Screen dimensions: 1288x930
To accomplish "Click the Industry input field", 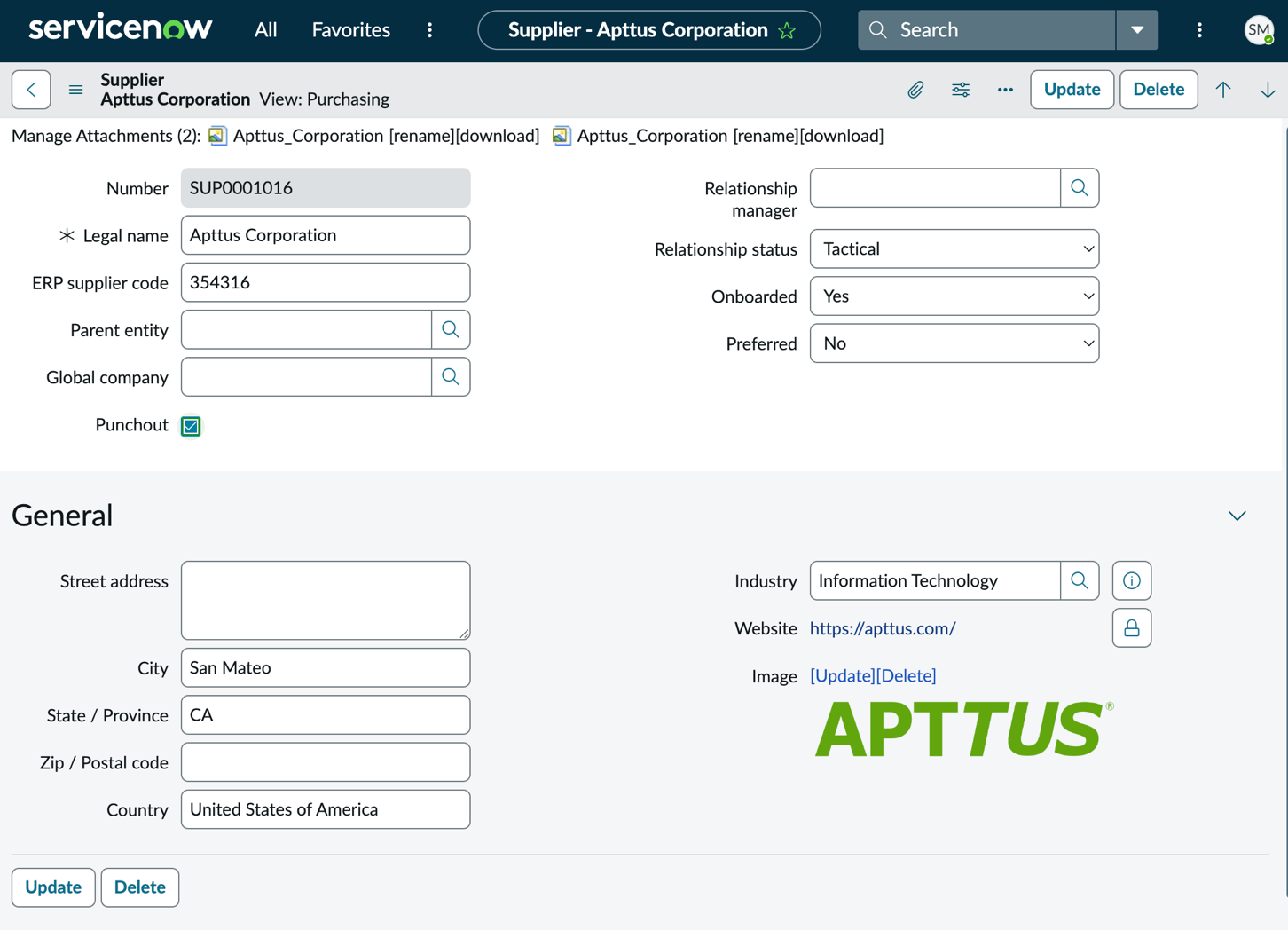I will [x=935, y=580].
